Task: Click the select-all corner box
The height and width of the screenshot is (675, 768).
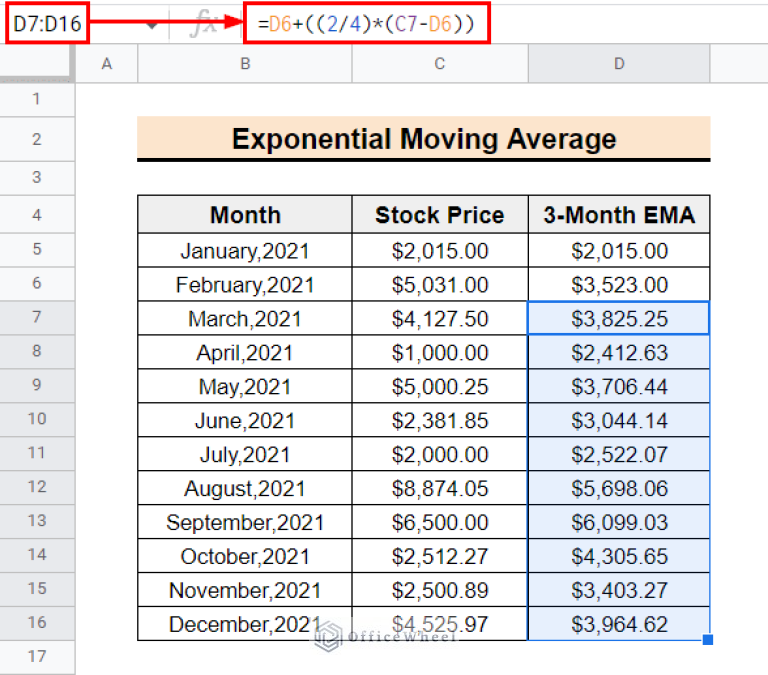Action: point(37,64)
